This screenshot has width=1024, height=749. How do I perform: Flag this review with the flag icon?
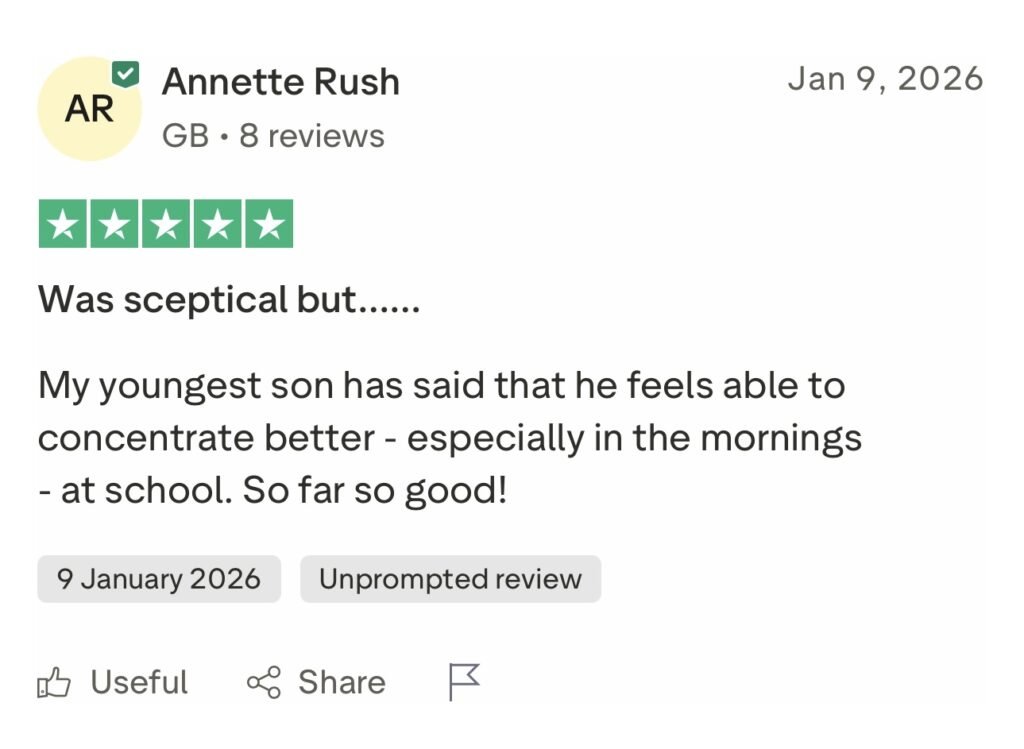pyautogui.click(x=463, y=682)
